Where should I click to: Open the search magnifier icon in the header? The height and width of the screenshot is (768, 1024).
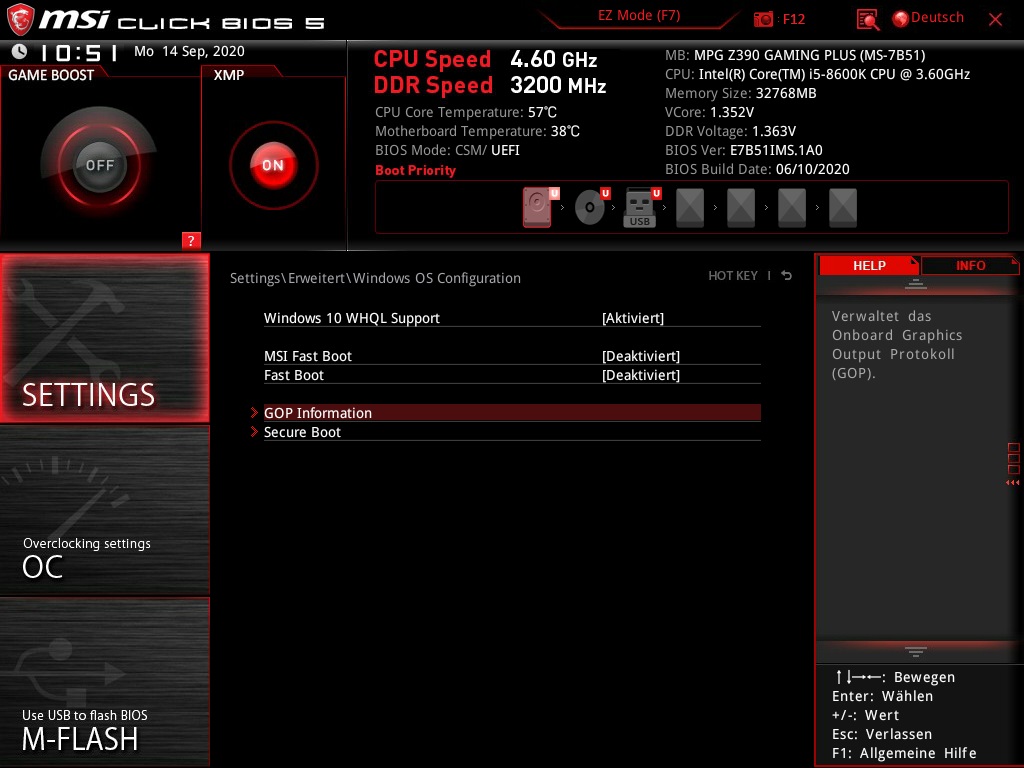pos(866,17)
